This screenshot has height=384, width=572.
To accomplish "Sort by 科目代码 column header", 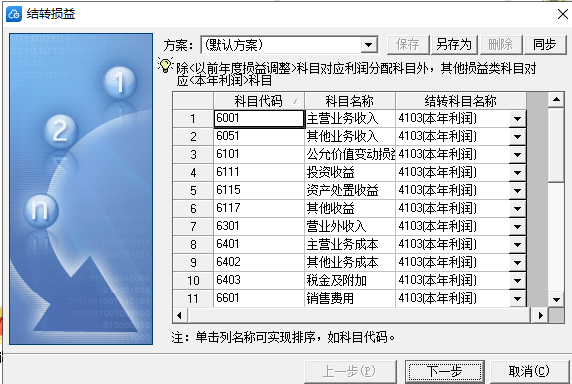I will (259, 101).
